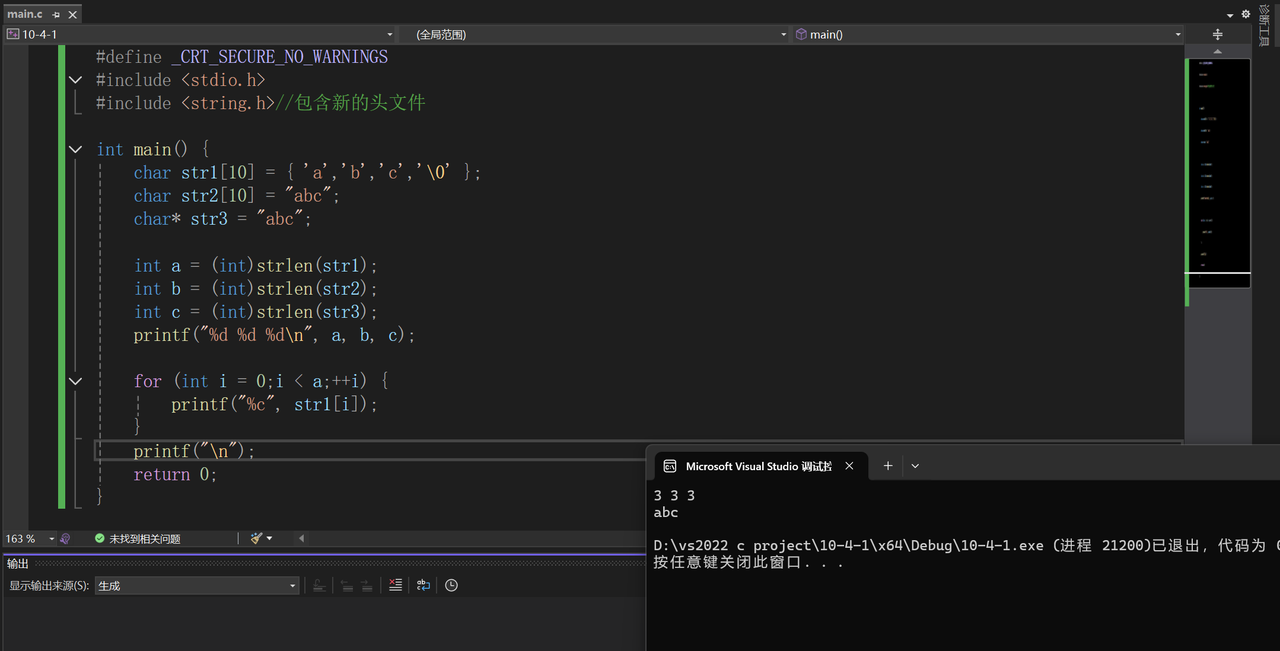Screen dimensions: 1280x651
Task: Click the find message in code icon
Action: pyautogui.click(x=318, y=586)
